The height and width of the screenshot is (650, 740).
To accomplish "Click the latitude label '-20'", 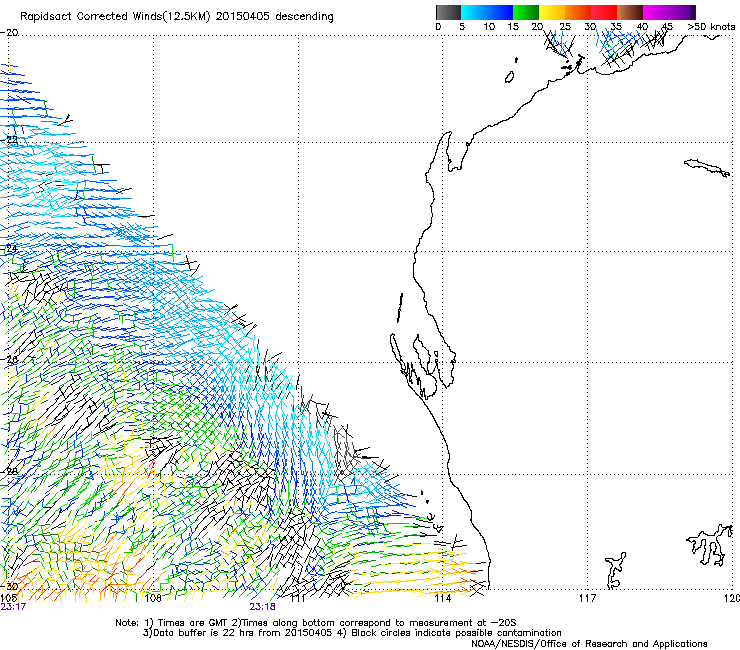I will (x=9, y=33).
